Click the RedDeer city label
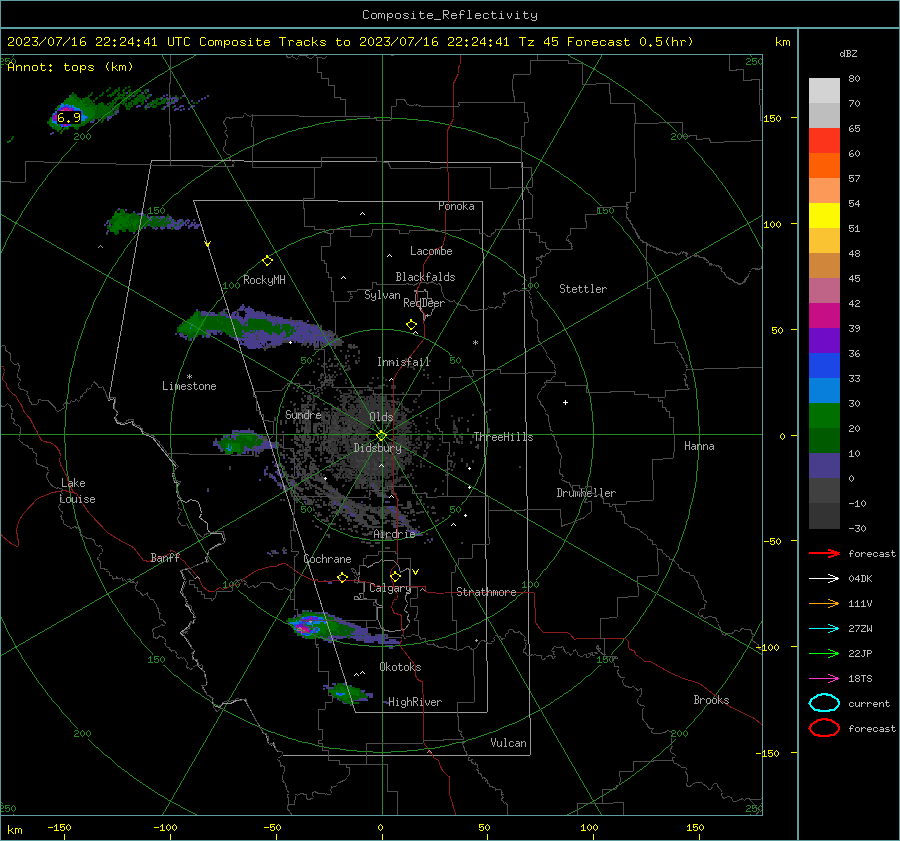This screenshot has height=841, width=900. (x=424, y=303)
